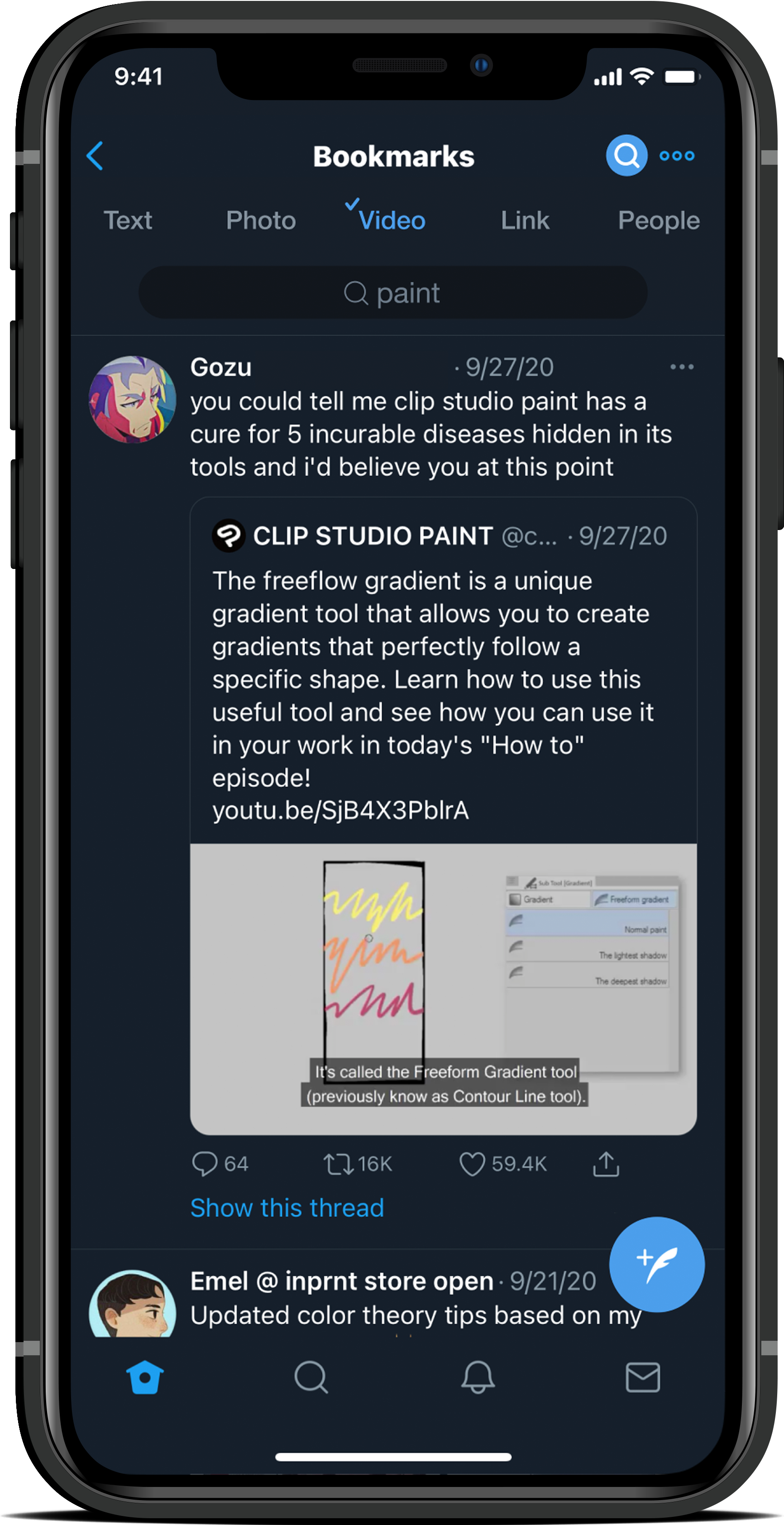The width and height of the screenshot is (784, 1525).
Task: Open the Show this thread link
Action: click(287, 1208)
